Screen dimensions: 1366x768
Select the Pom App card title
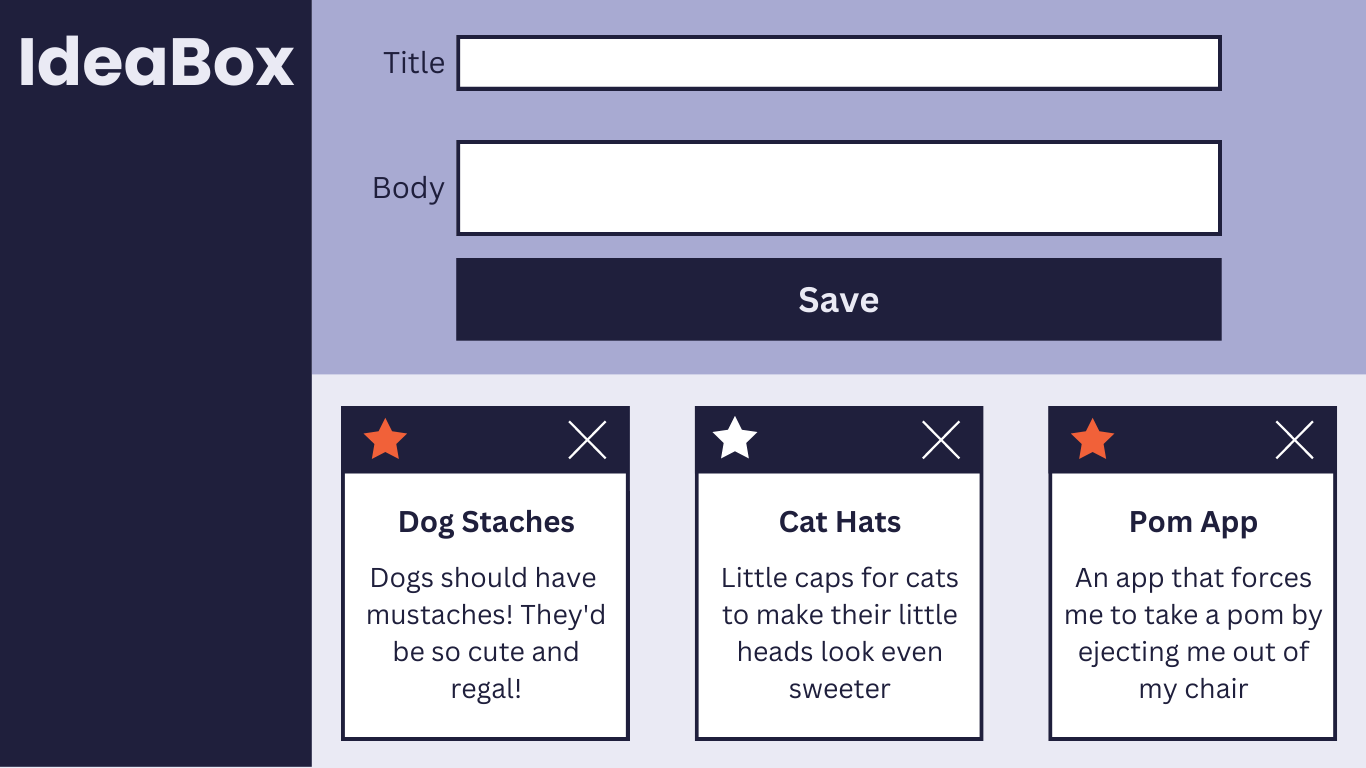point(1193,522)
